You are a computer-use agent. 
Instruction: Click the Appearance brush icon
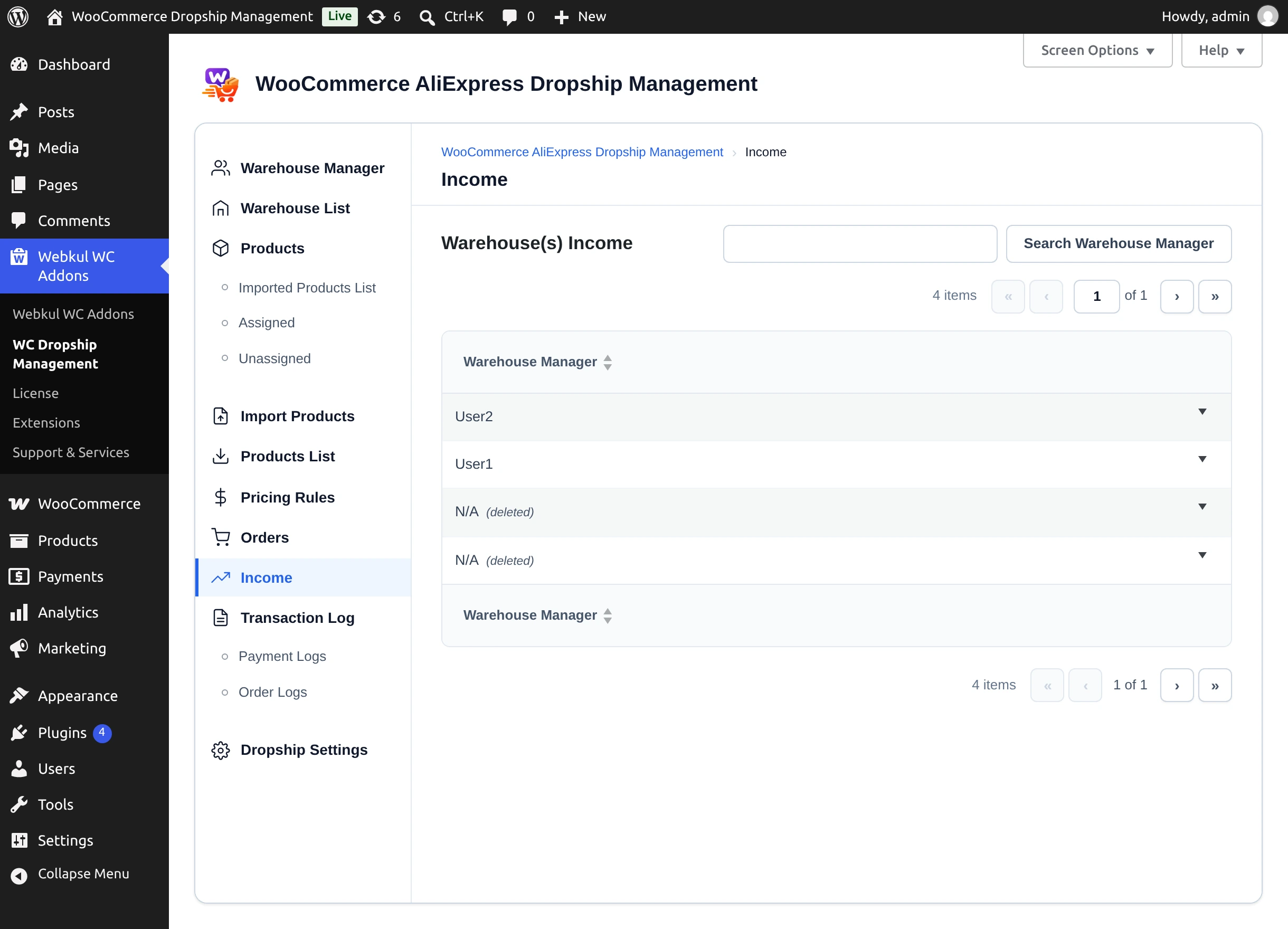pyautogui.click(x=19, y=696)
